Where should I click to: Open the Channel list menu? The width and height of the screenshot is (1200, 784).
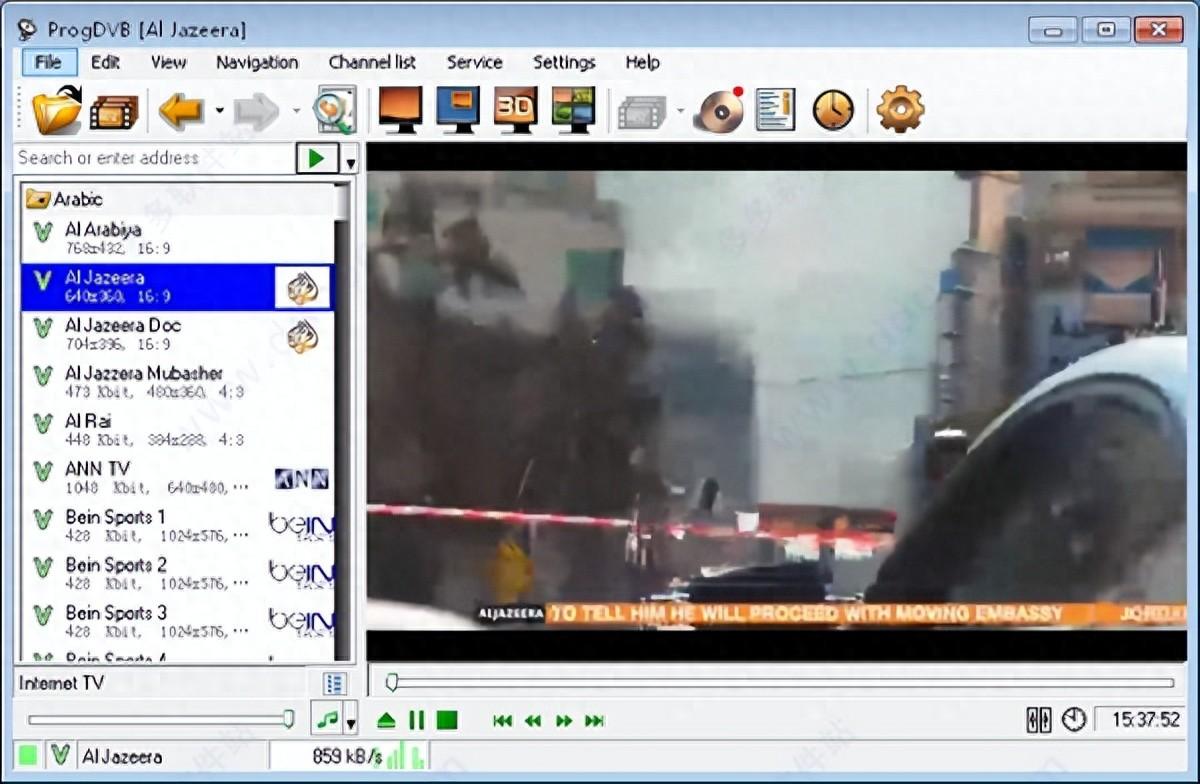(372, 62)
